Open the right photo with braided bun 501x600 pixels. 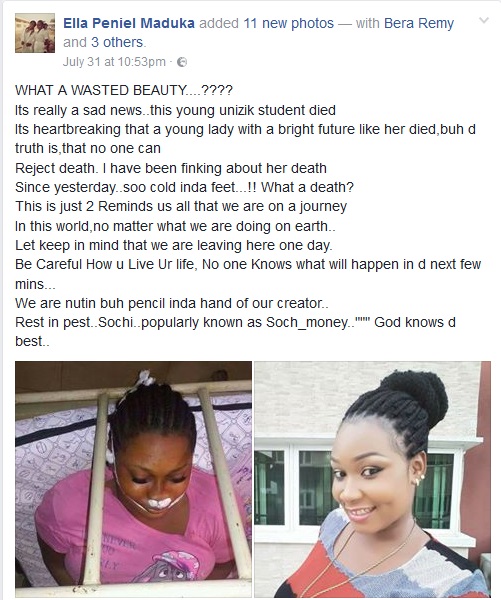pos(372,479)
